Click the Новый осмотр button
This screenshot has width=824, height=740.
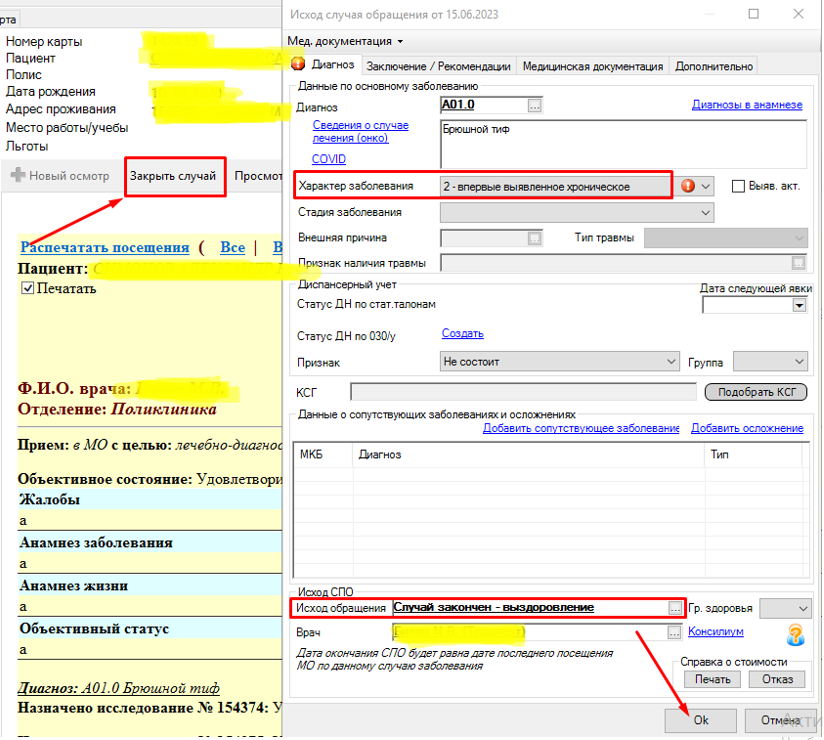pyautogui.click(x=59, y=175)
